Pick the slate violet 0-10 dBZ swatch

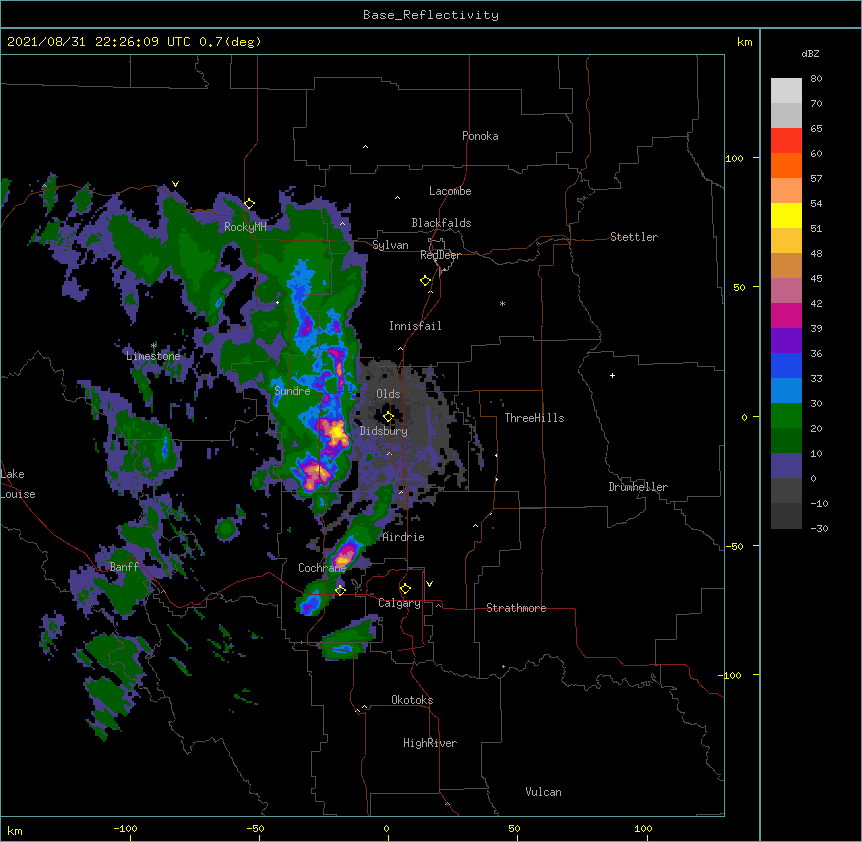tap(786, 466)
